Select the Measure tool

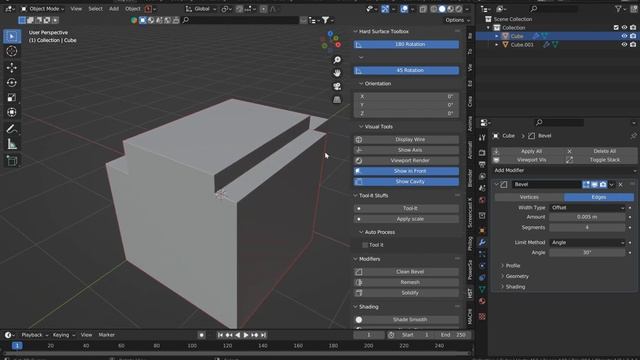[x=12, y=144]
